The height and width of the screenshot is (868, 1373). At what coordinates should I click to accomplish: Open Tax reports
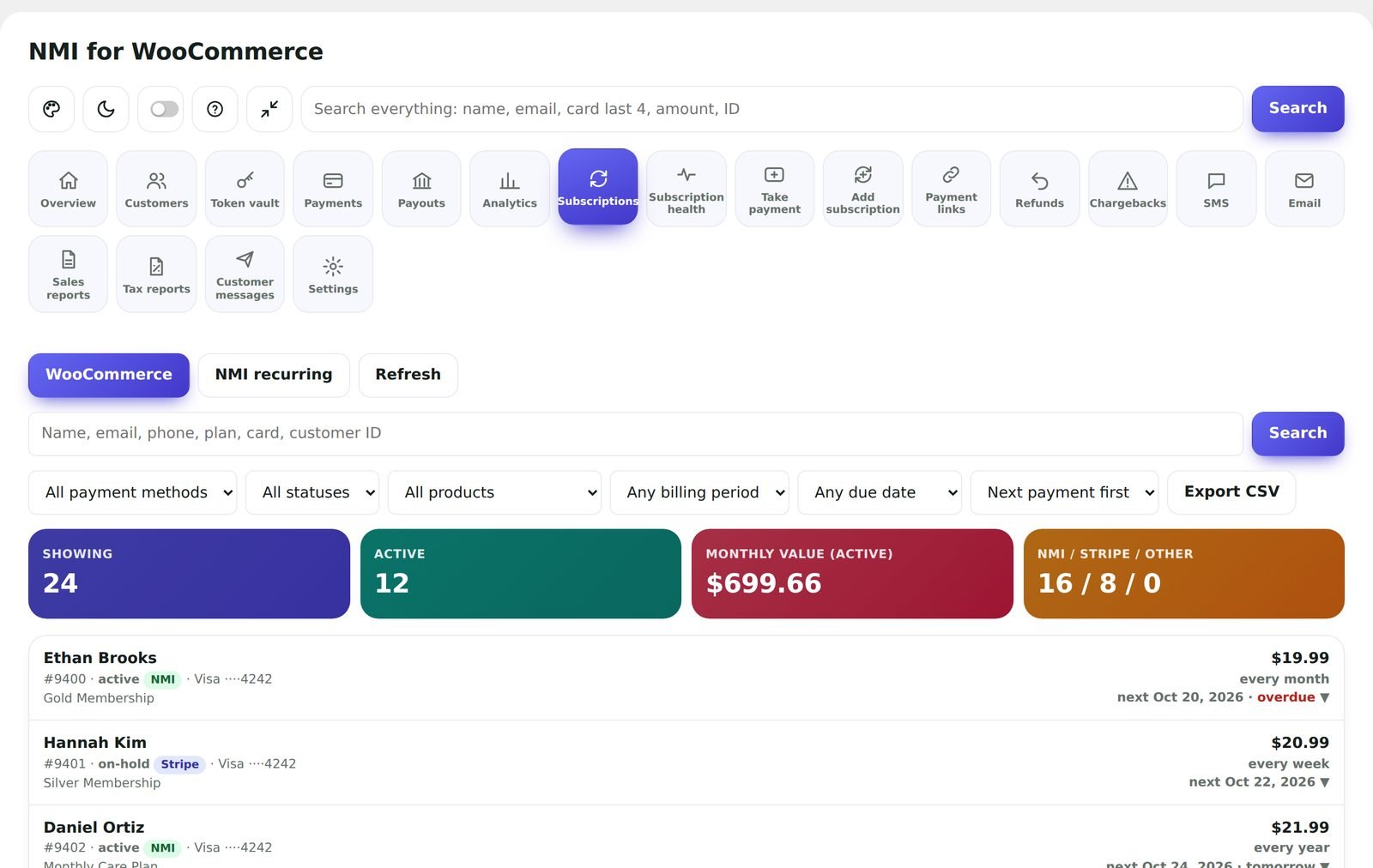(156, 274)
